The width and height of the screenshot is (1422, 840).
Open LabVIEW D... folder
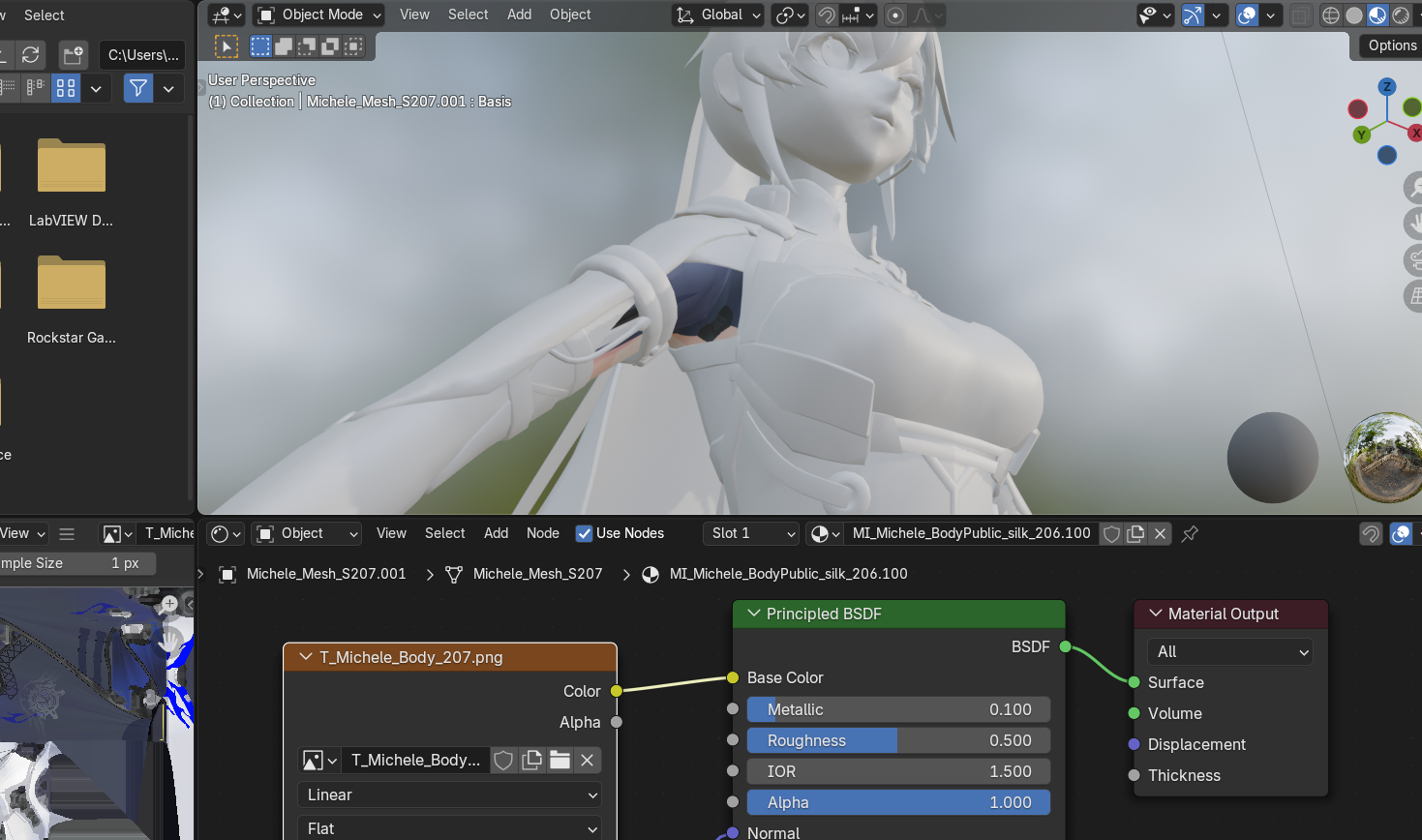(71, 183)
